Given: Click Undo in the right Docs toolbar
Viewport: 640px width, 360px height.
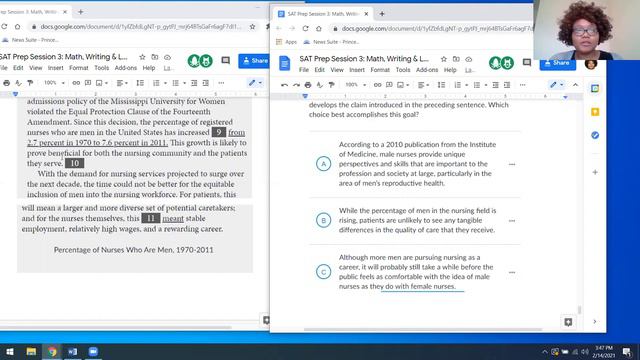Looking at the screenshot, I should [284, 85].
